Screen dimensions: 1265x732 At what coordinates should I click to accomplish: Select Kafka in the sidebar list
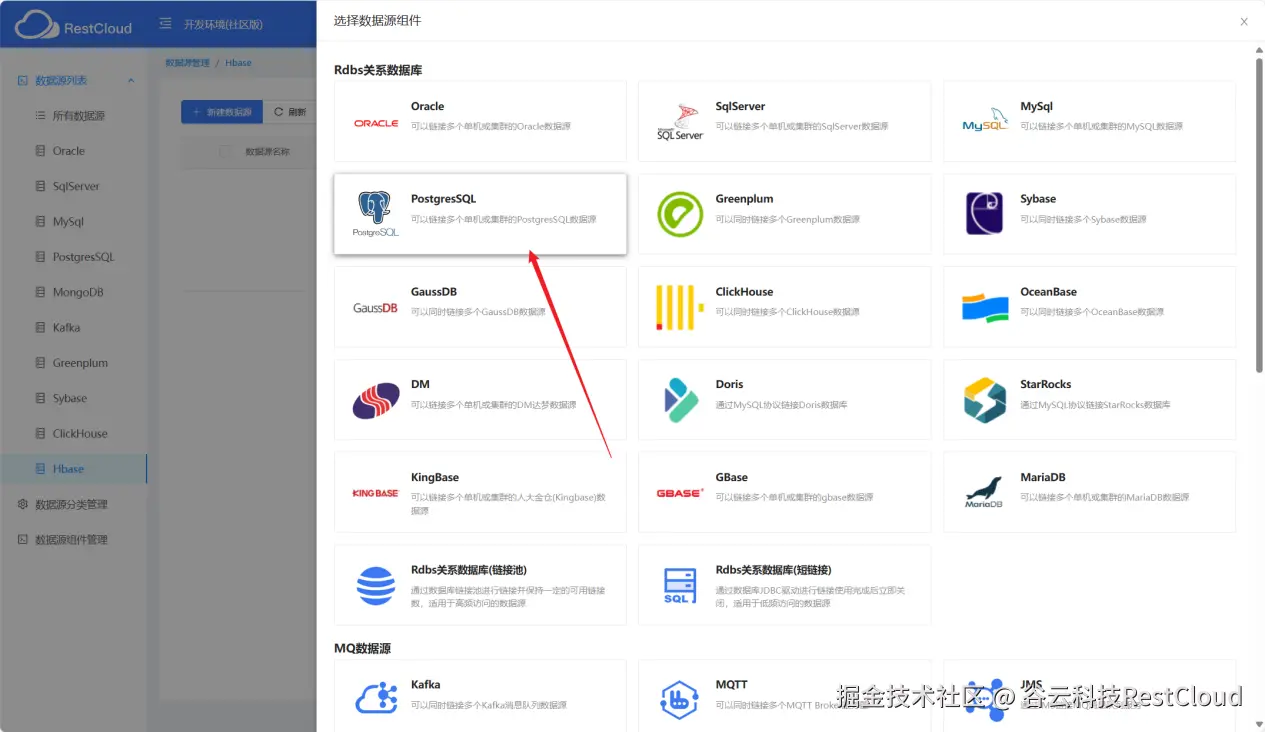tap(74, 328)
